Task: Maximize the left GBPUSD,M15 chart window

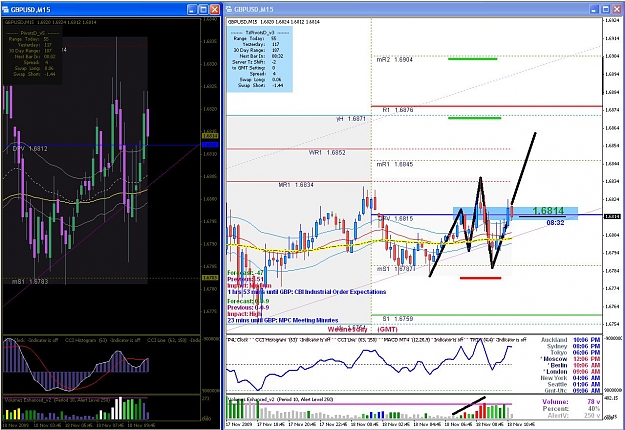Action: click(203, 10)
